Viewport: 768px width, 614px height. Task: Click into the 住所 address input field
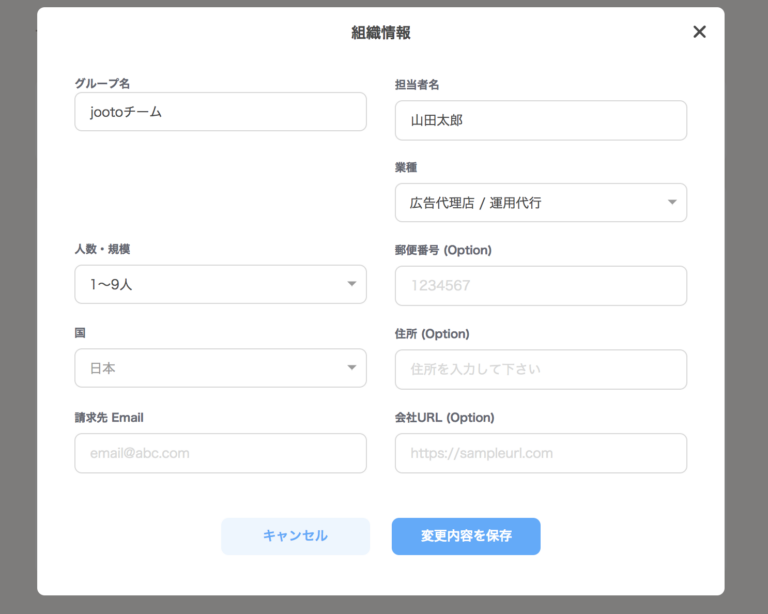540,369
